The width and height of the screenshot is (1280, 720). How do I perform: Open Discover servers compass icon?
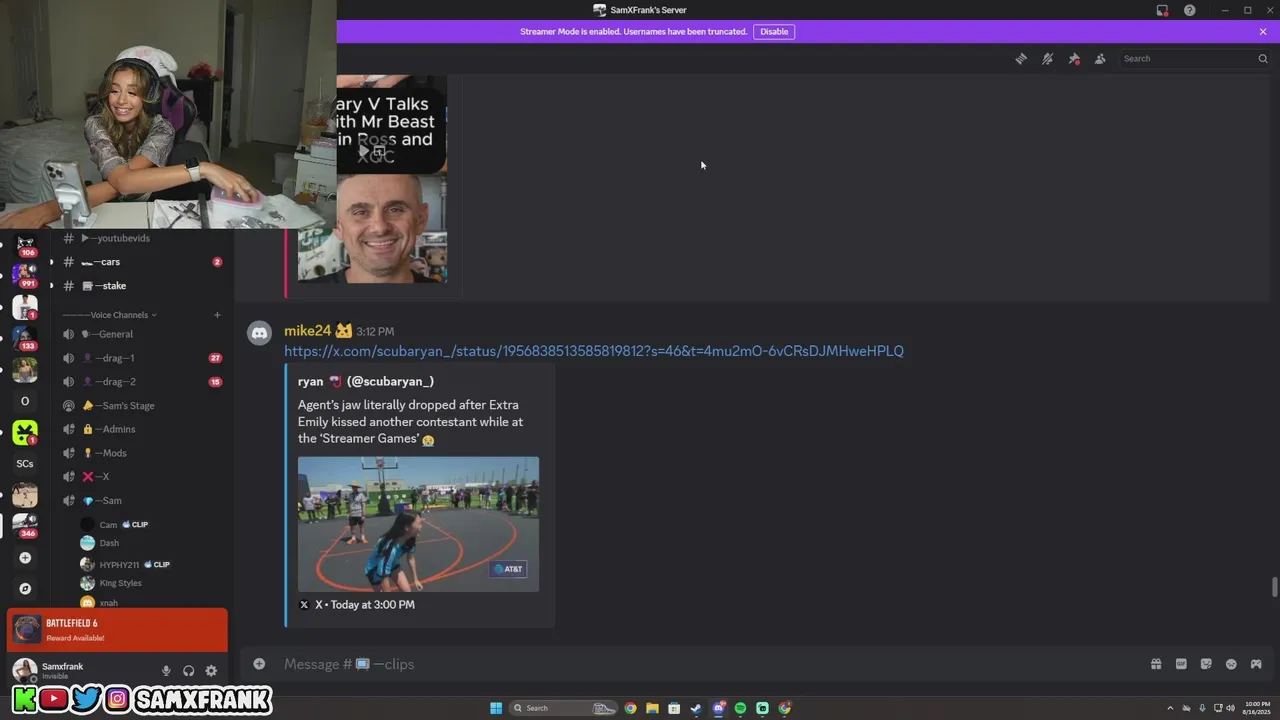(x=25, y=589)
